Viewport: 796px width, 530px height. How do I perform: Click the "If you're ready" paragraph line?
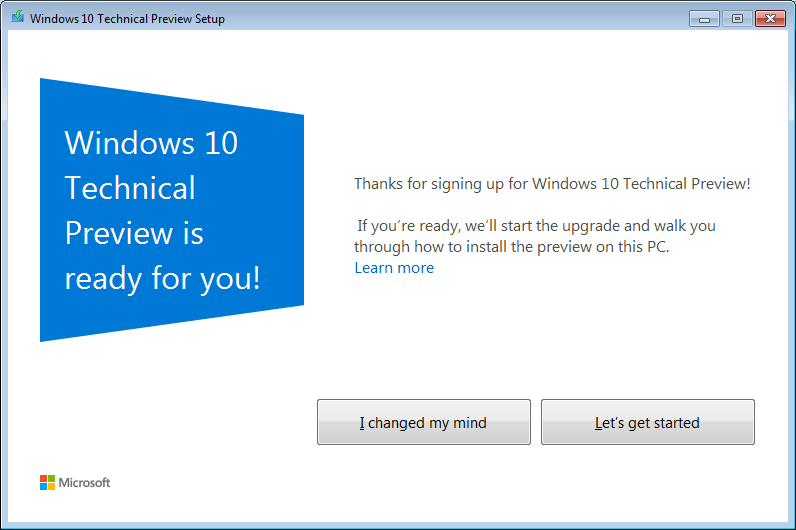(x=536, y=225)
